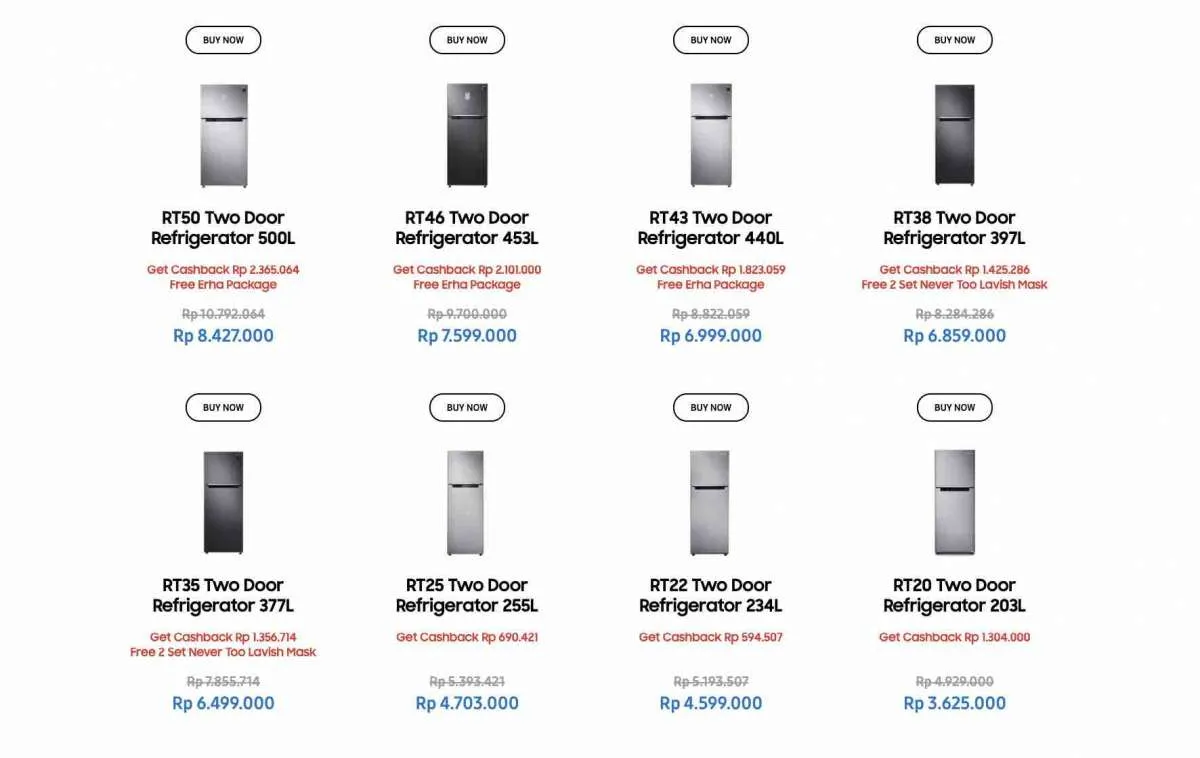Open the RT50 Two Door Refrigerator 500L title
Viewport: 1200px width, 758px height.
tap(223, 228)
